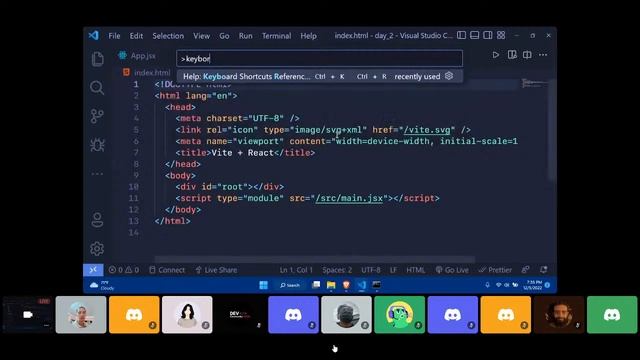Screen dimensions: 640x360
Task: Change end-of-line sequence via LF
Action: [393, 270]
